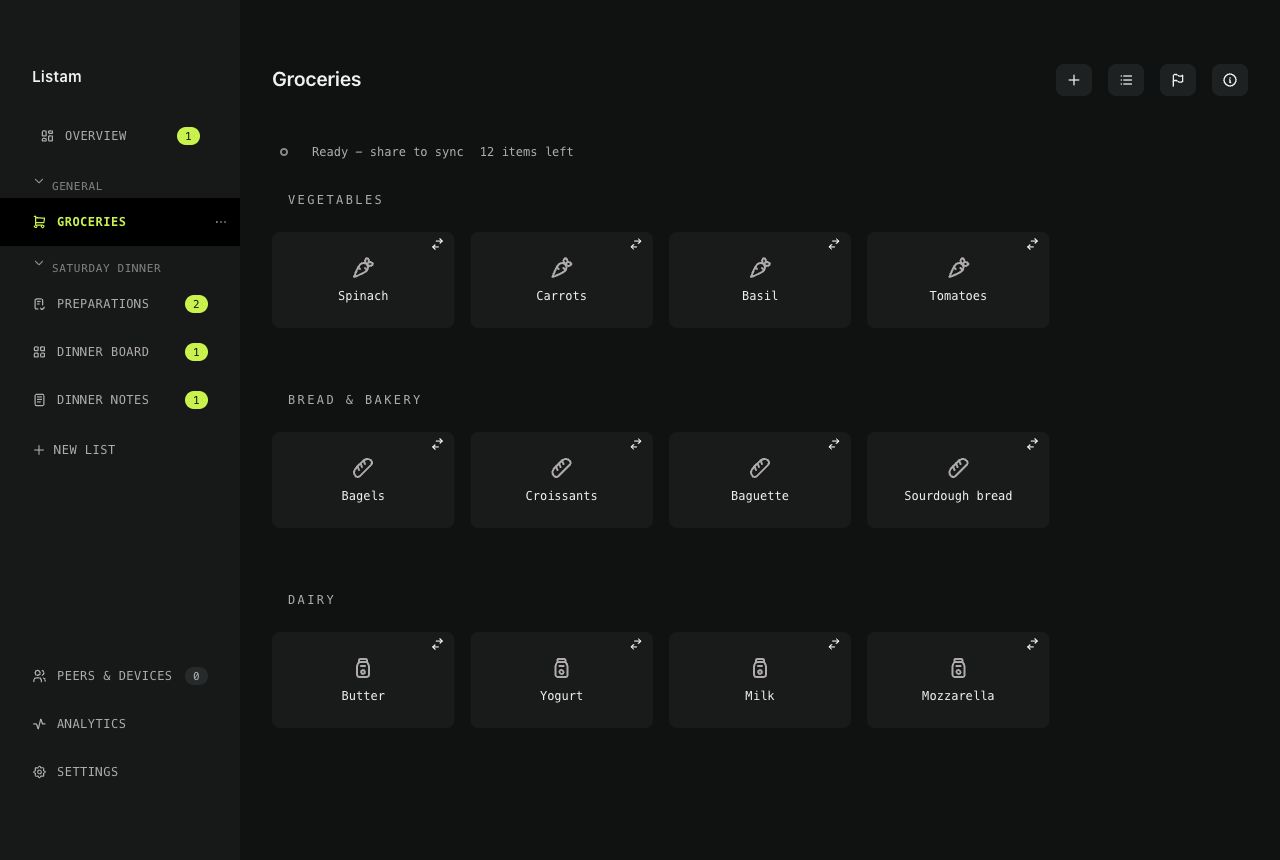Open the Preparations list

pyautogui.click(x=120, y=304)
